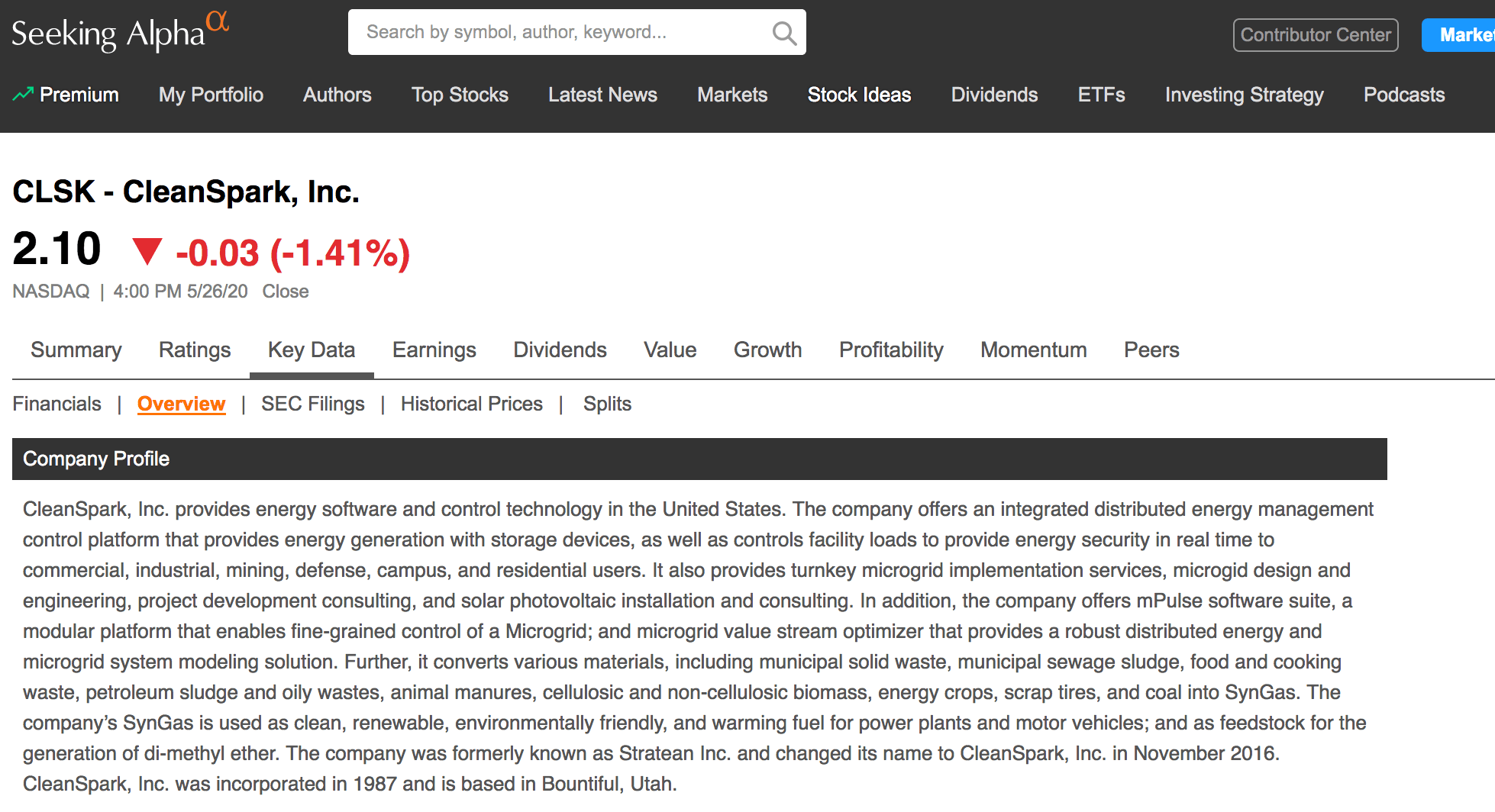Click the search magnifier icon
The height and width of the screenshot is (812, 1495).
(784, 33)
